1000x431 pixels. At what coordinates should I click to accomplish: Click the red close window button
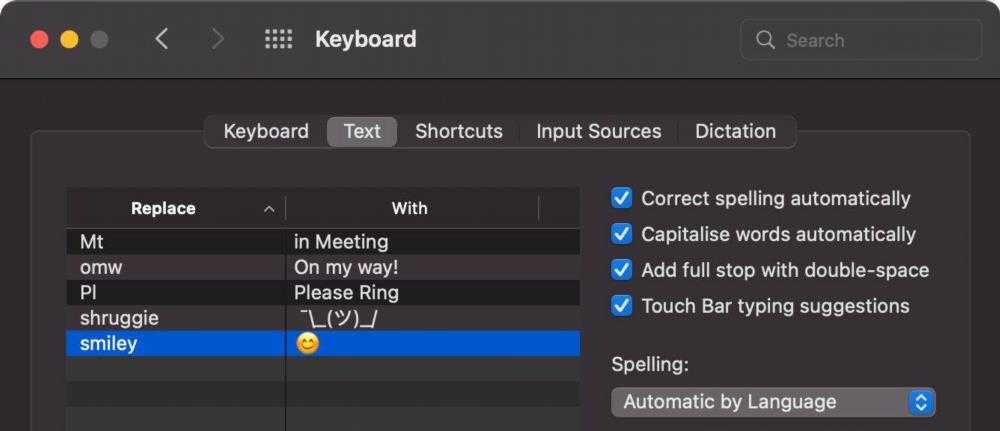tap(40, 40)
